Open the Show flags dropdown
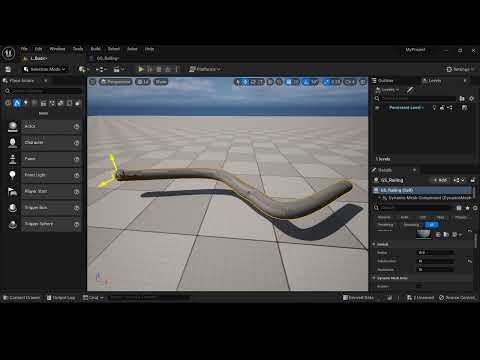 point(161,82)
